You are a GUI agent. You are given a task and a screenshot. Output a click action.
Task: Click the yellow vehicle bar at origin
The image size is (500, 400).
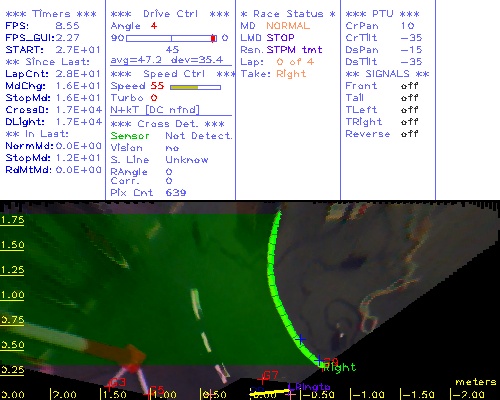pyautogui.click(x=269, y=394)
